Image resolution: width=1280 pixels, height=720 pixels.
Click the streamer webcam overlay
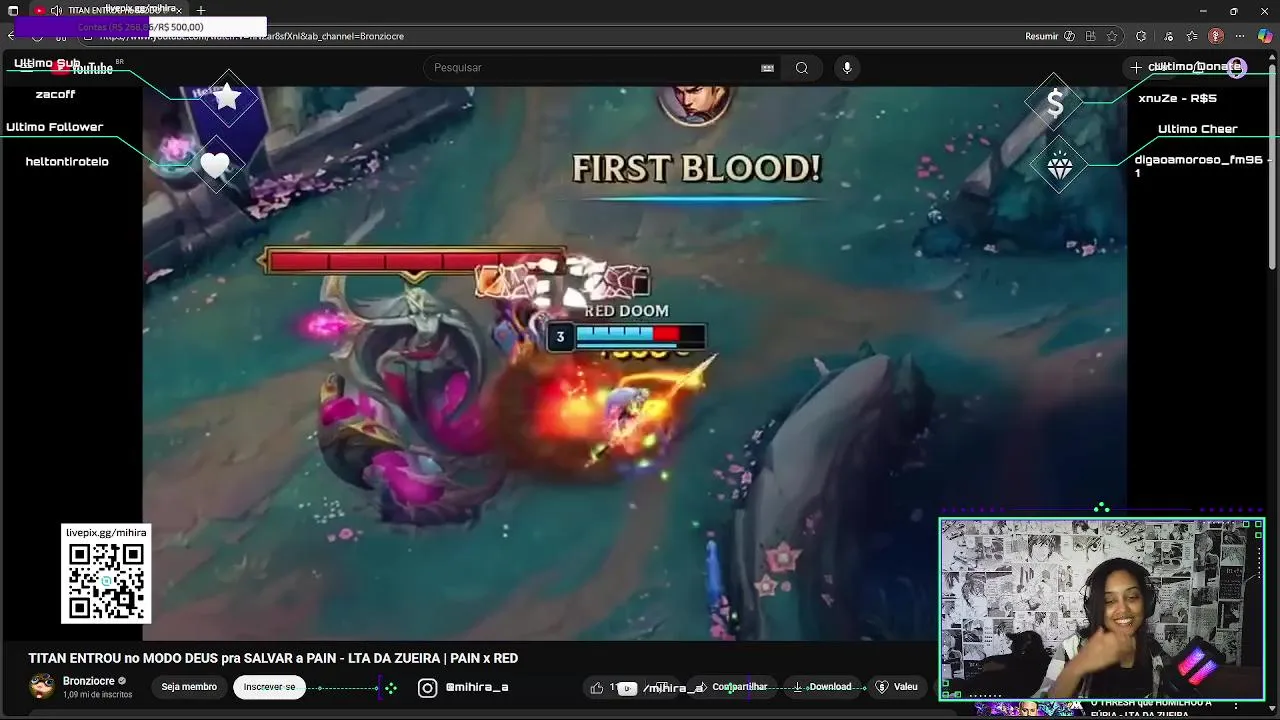(1102, 608)
